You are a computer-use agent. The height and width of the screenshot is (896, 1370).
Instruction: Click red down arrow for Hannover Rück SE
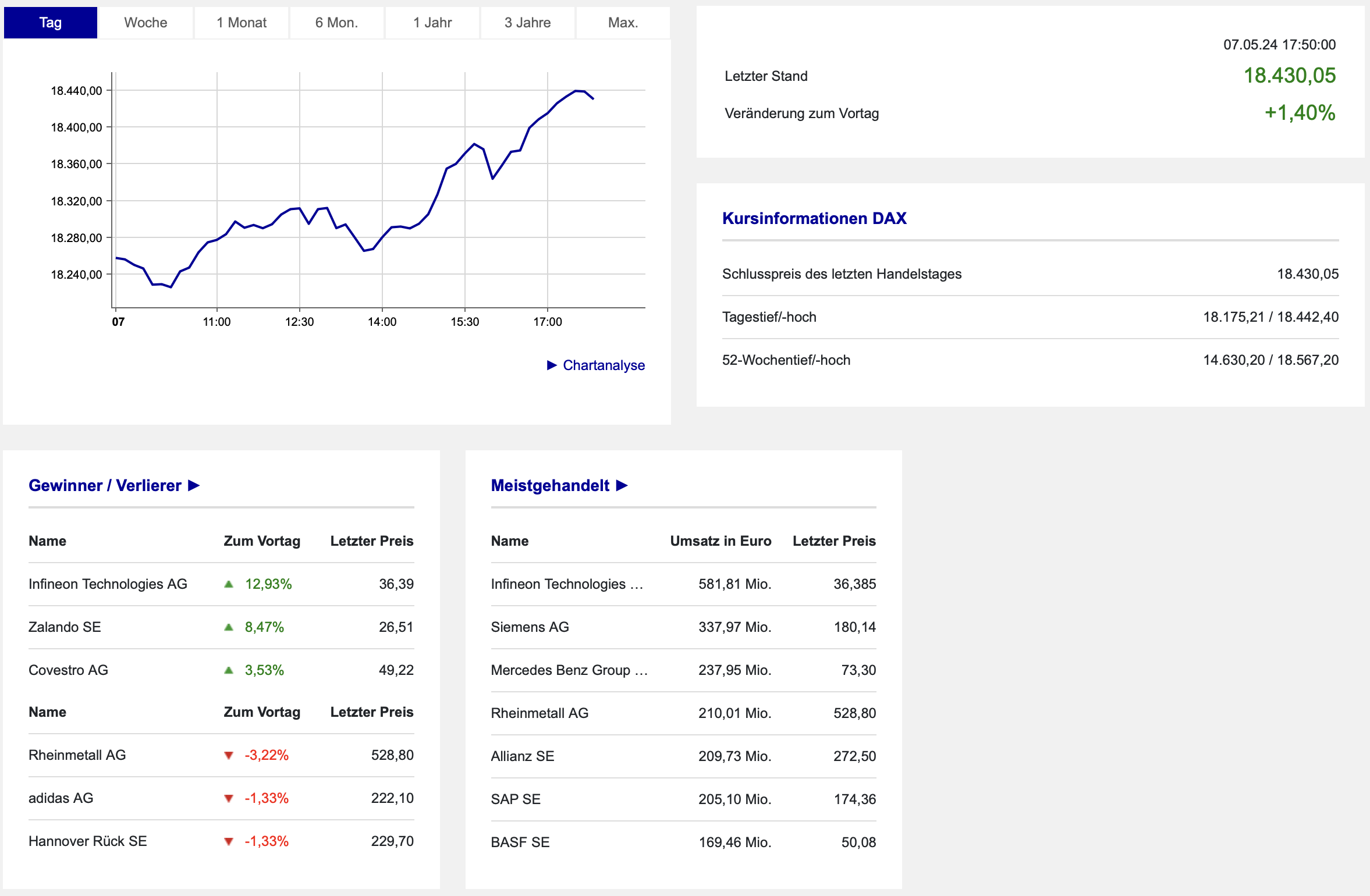(229, 841)
